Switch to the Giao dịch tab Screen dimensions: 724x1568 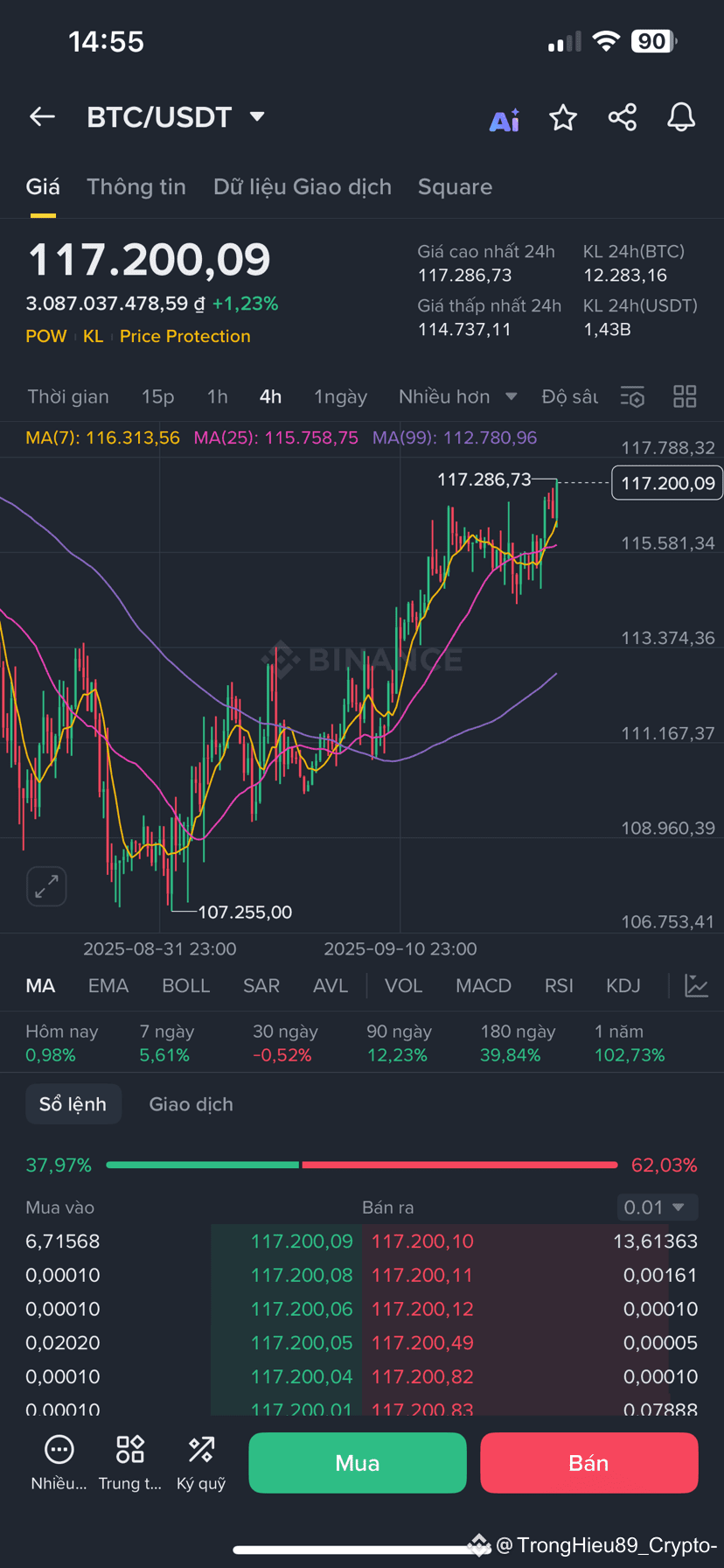tap(191, 1104)
